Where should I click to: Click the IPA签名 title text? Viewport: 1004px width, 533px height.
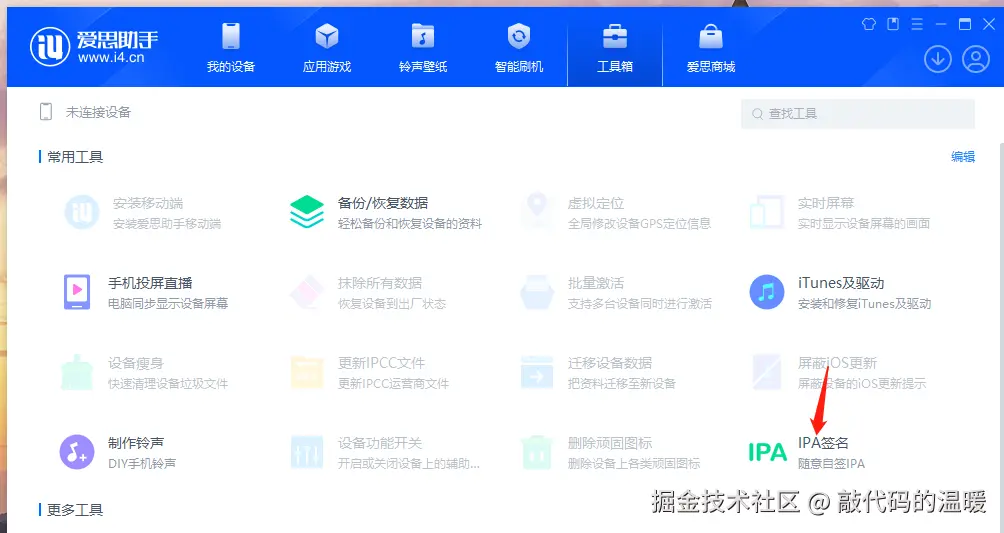coord(823,443)
